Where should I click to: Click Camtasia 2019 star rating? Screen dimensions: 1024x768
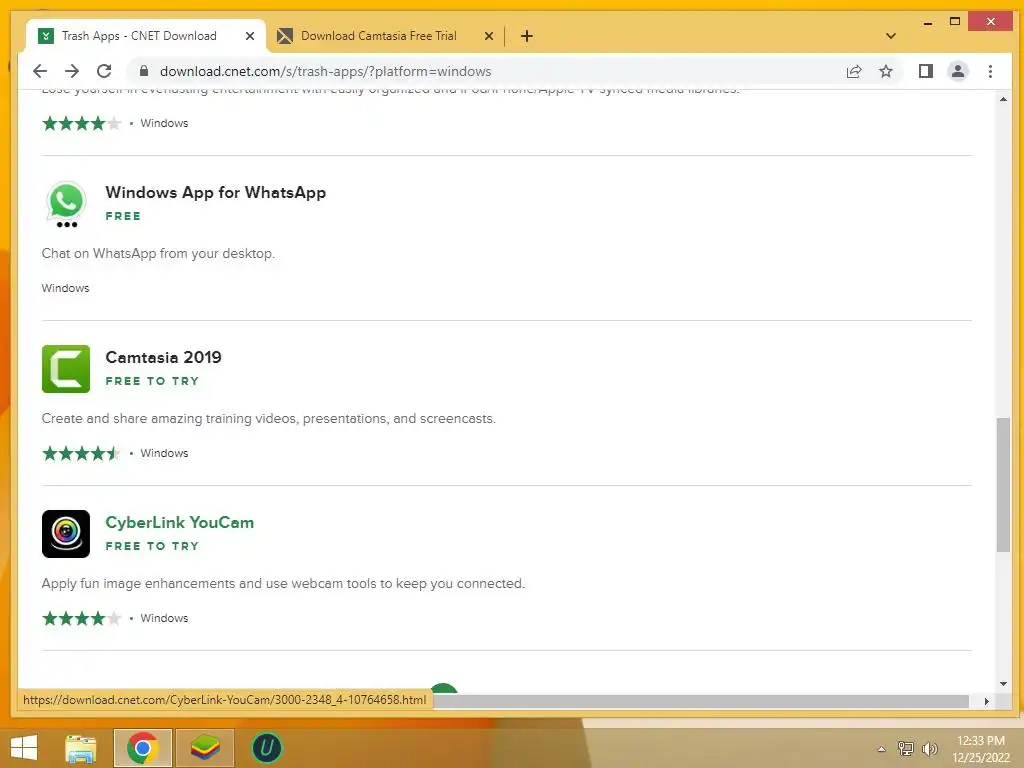[82, 453]
